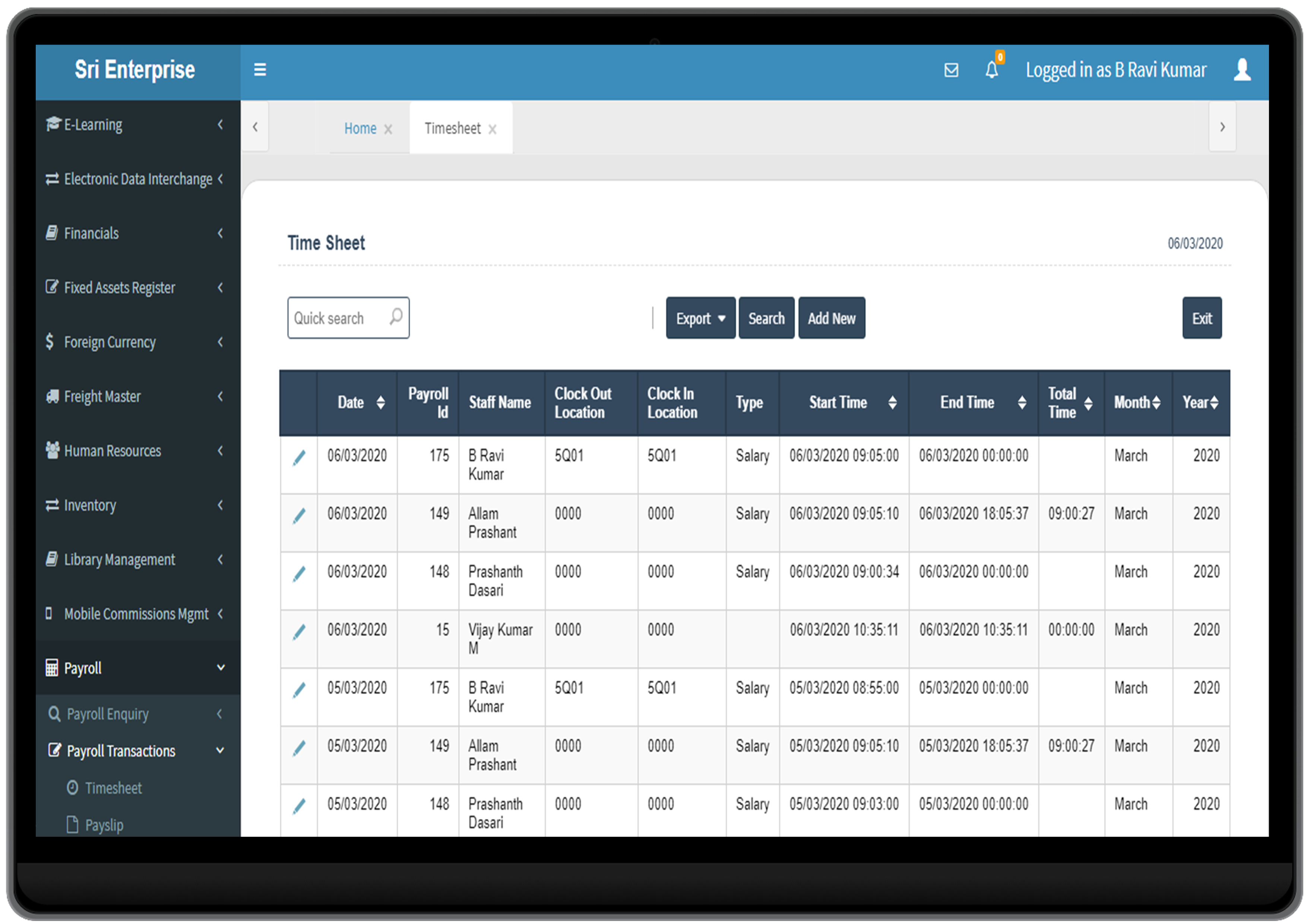Close the Timesheet tab with X
The height and width of the screenshot is (924, 1307).
493,130
